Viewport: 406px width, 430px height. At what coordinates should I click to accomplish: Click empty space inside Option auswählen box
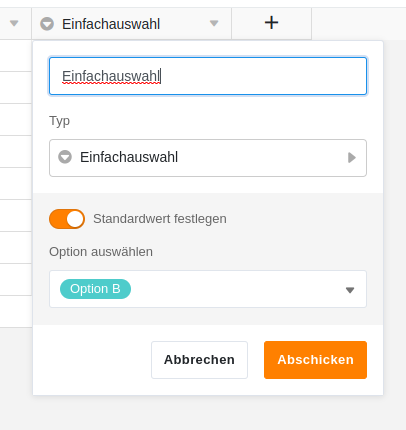[x=237, y=289]
